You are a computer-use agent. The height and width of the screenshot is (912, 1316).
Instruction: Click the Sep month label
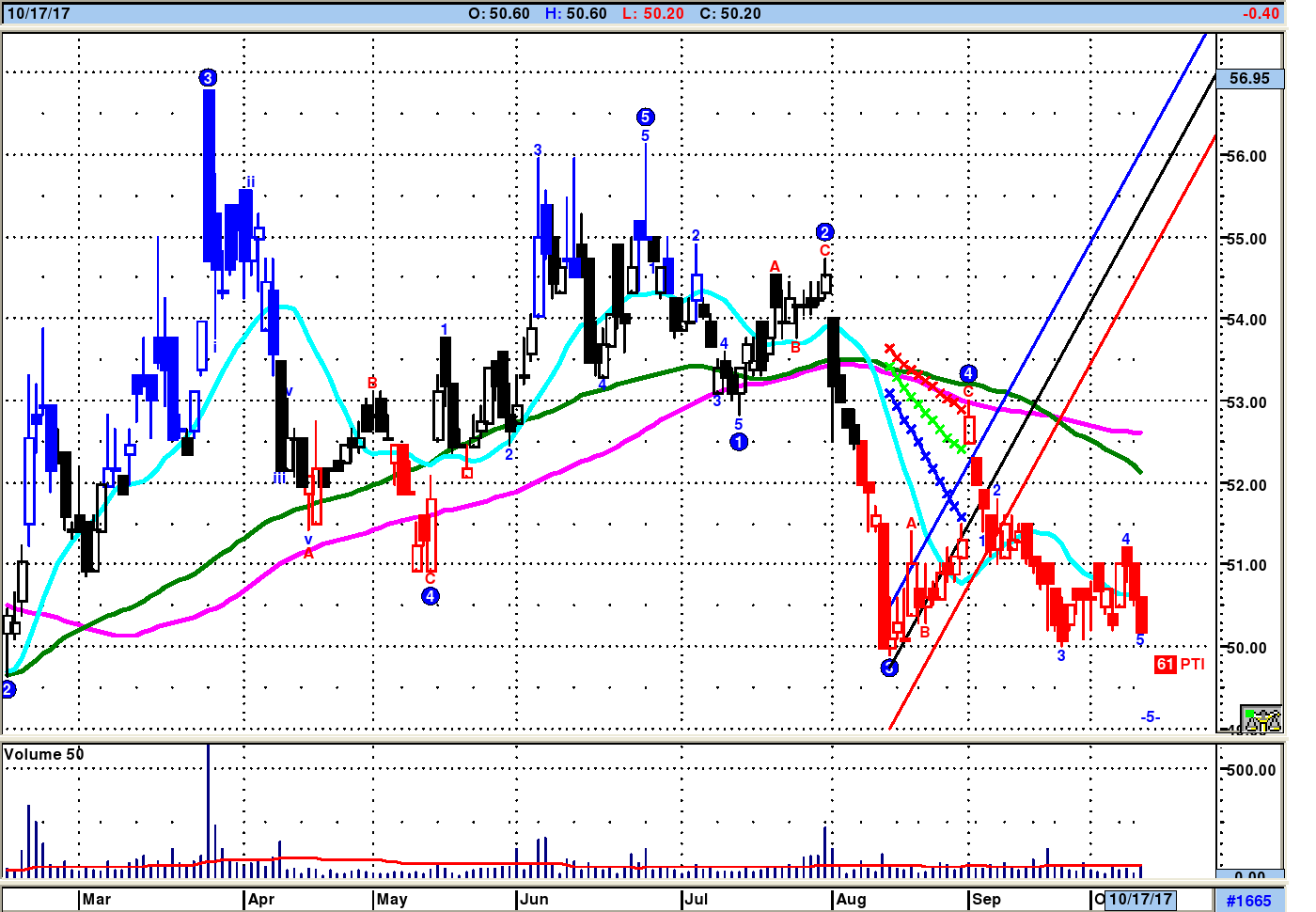(x=986, y=899)
